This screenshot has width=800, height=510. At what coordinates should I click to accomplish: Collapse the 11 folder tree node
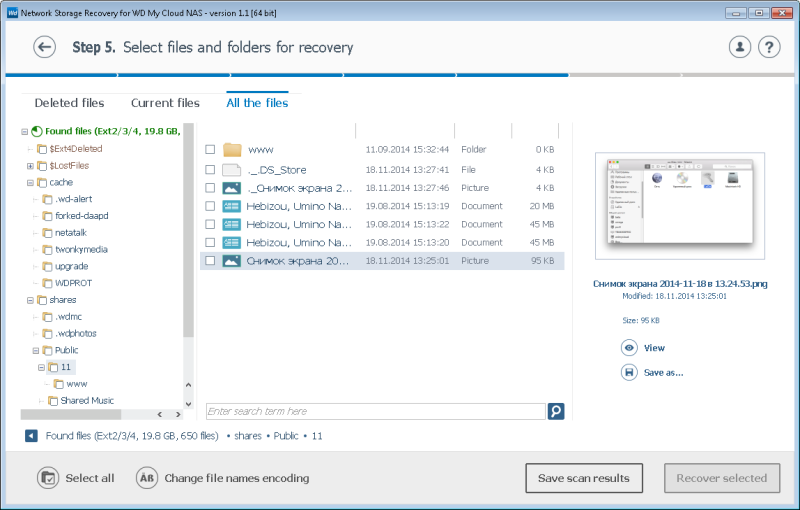41,367
